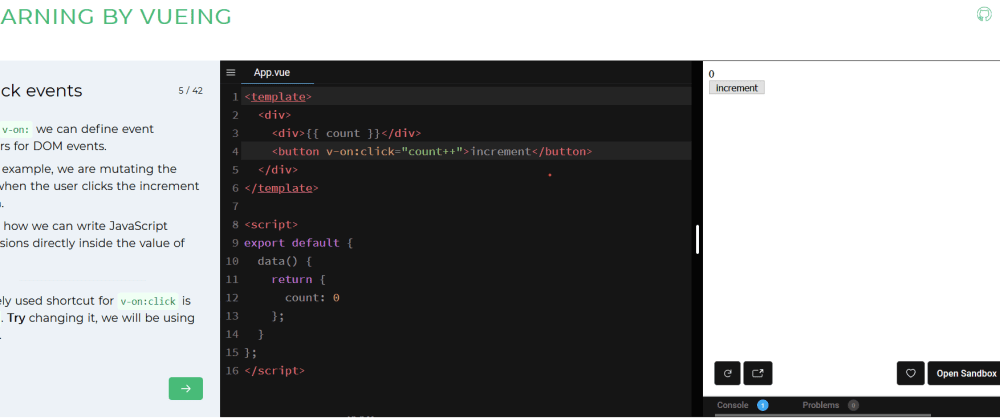The height and width of the screenshot is (420, 1000).
Task: Open the GitHub repository icon
Action: coord(985,15)
